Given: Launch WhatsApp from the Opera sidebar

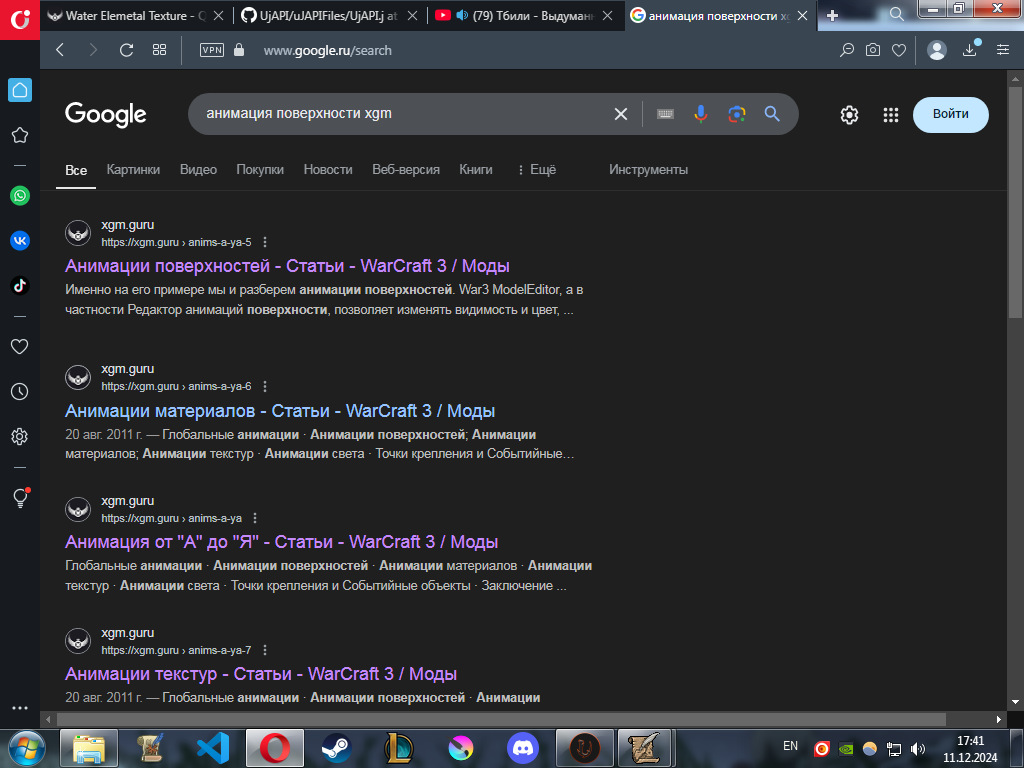Looking at the screenshot, I should (x=20, y=195).
